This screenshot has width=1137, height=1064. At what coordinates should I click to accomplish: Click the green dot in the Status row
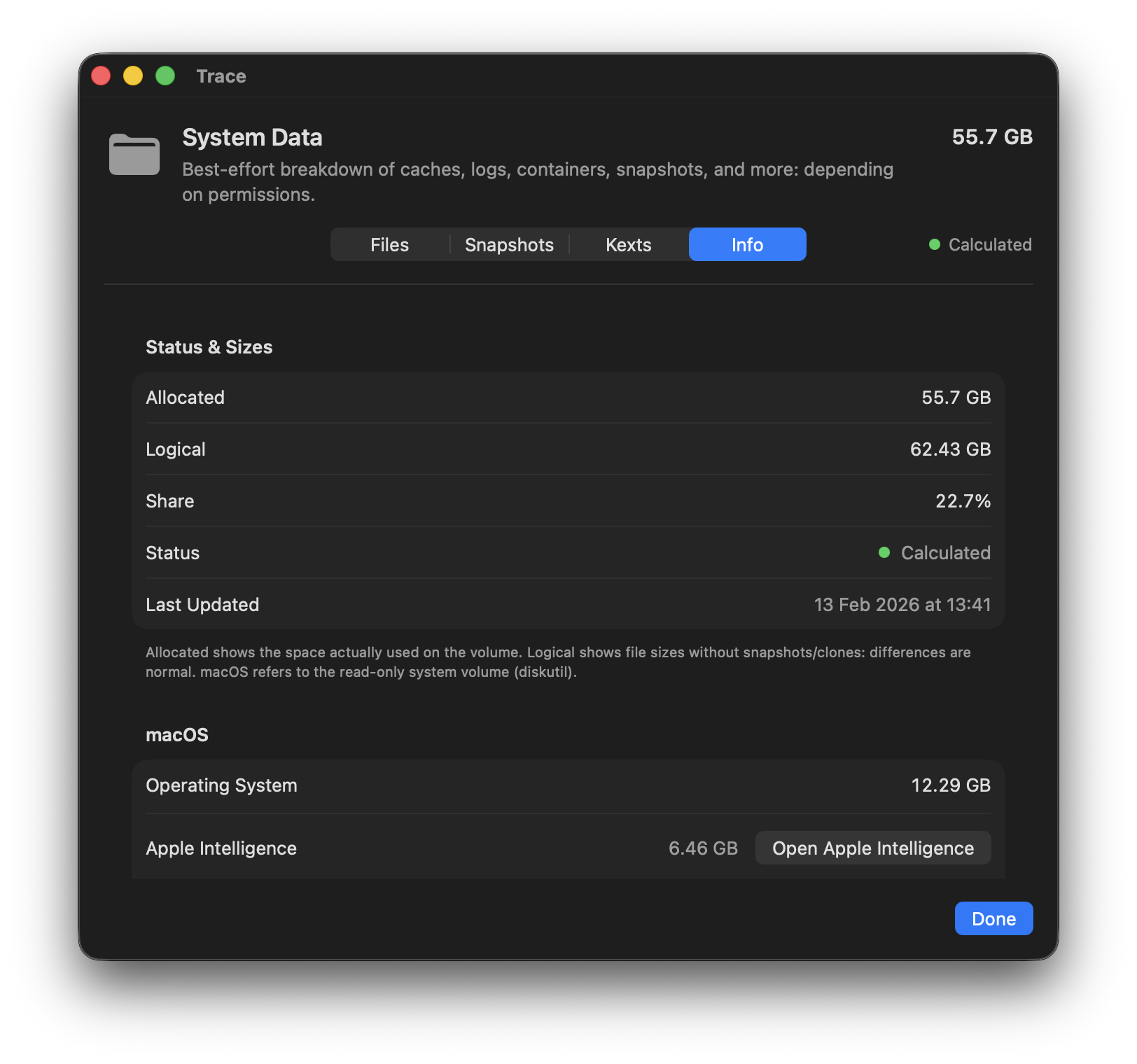[884, 553]
